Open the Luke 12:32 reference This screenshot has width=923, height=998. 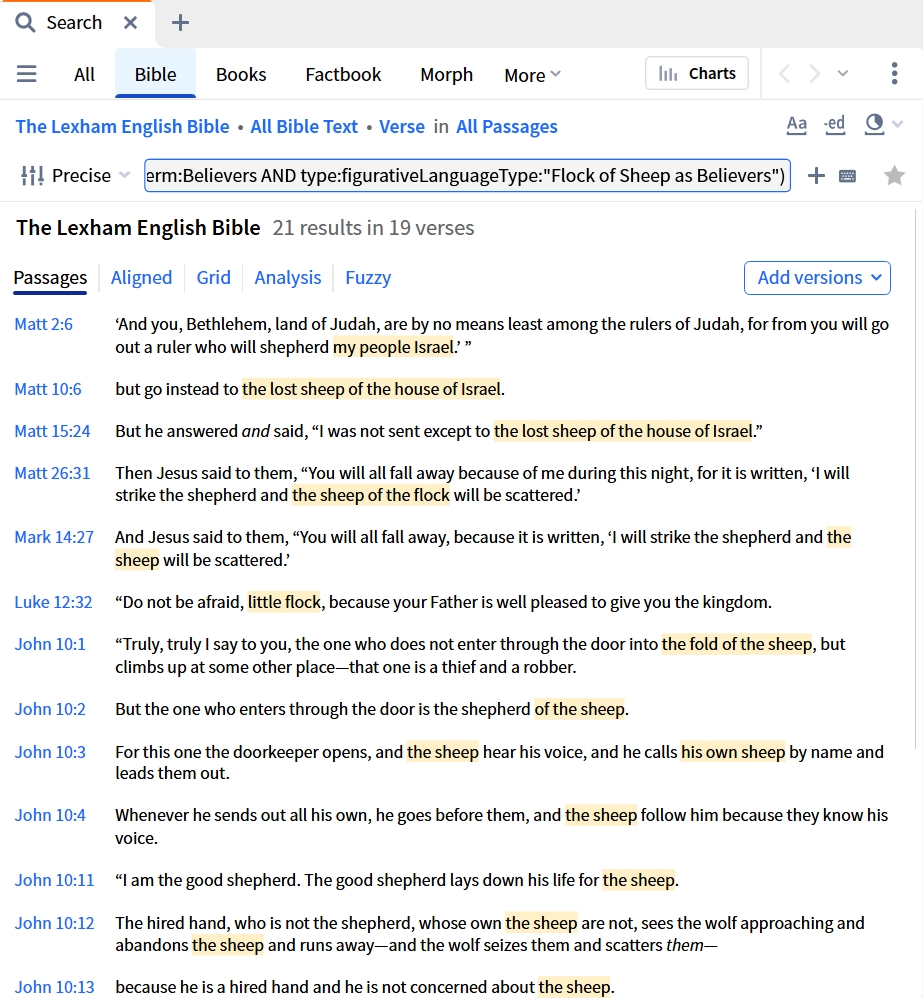point(53,602)
